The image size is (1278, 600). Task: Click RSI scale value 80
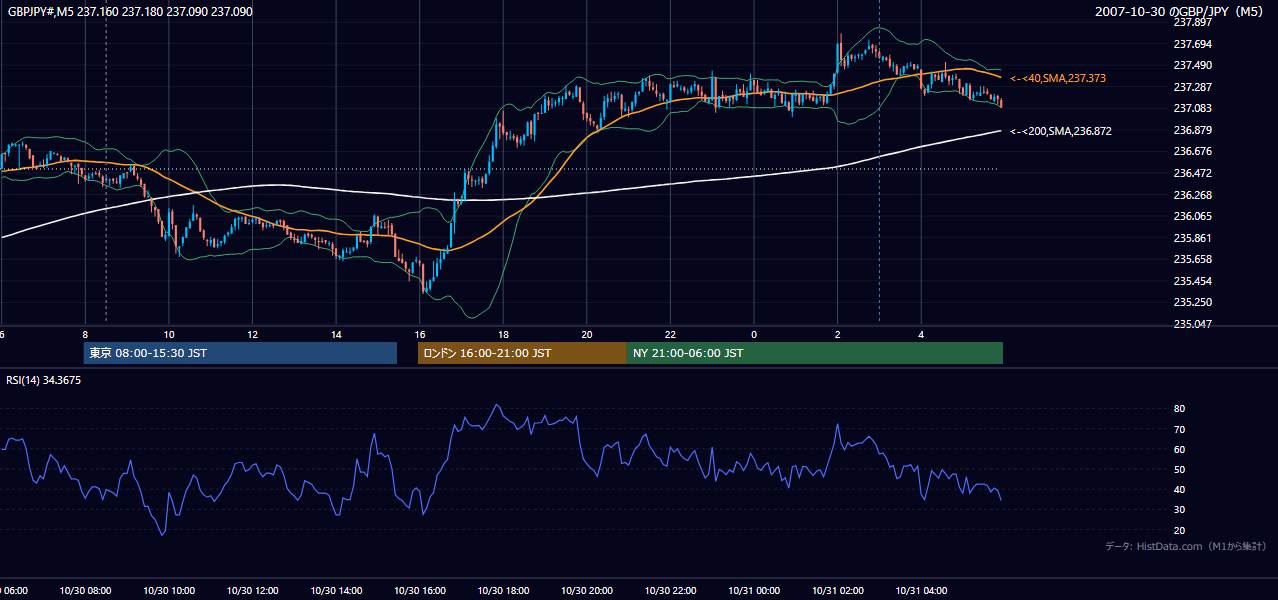pos(1179,409)
